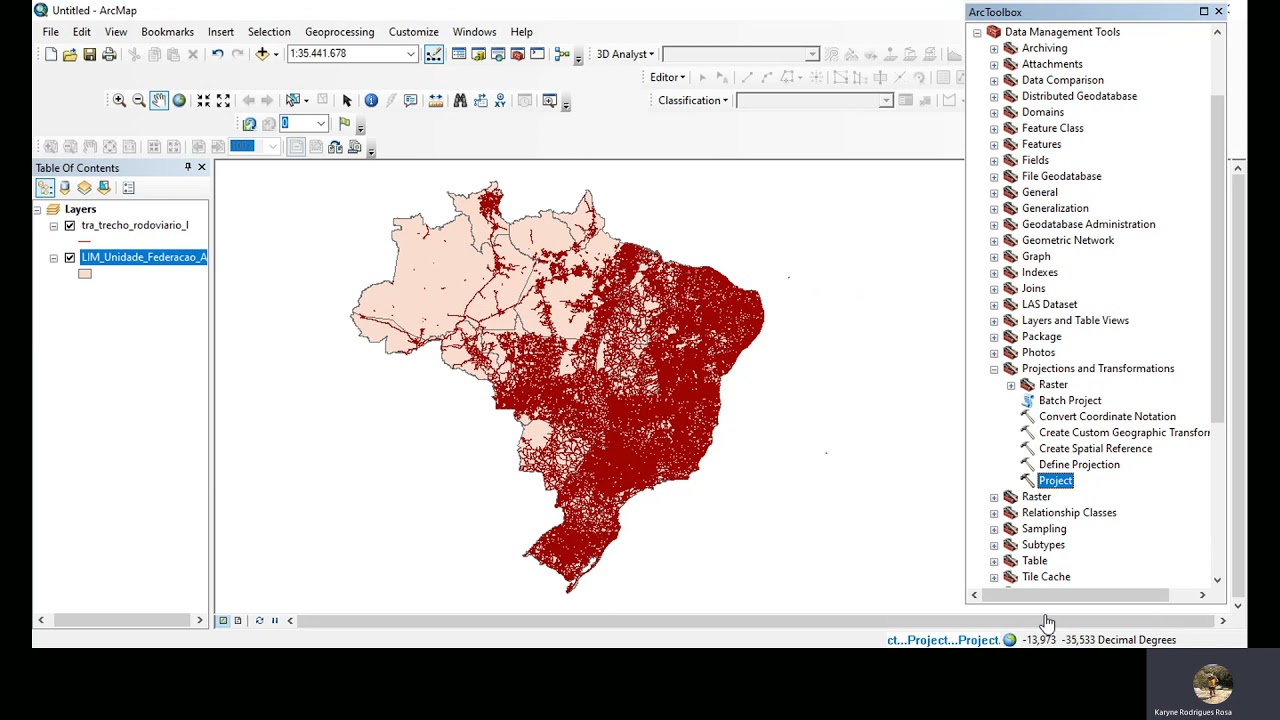Select the Measure ruler tool

436,100
